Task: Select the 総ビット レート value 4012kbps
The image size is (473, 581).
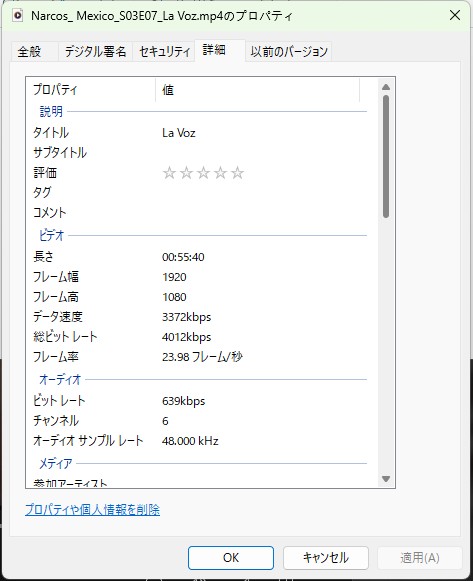Action: (x=186, y=337)
